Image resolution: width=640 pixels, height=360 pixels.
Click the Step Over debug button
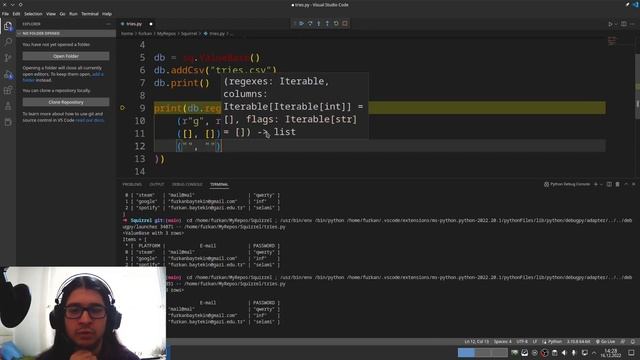(x=310, y=24)
